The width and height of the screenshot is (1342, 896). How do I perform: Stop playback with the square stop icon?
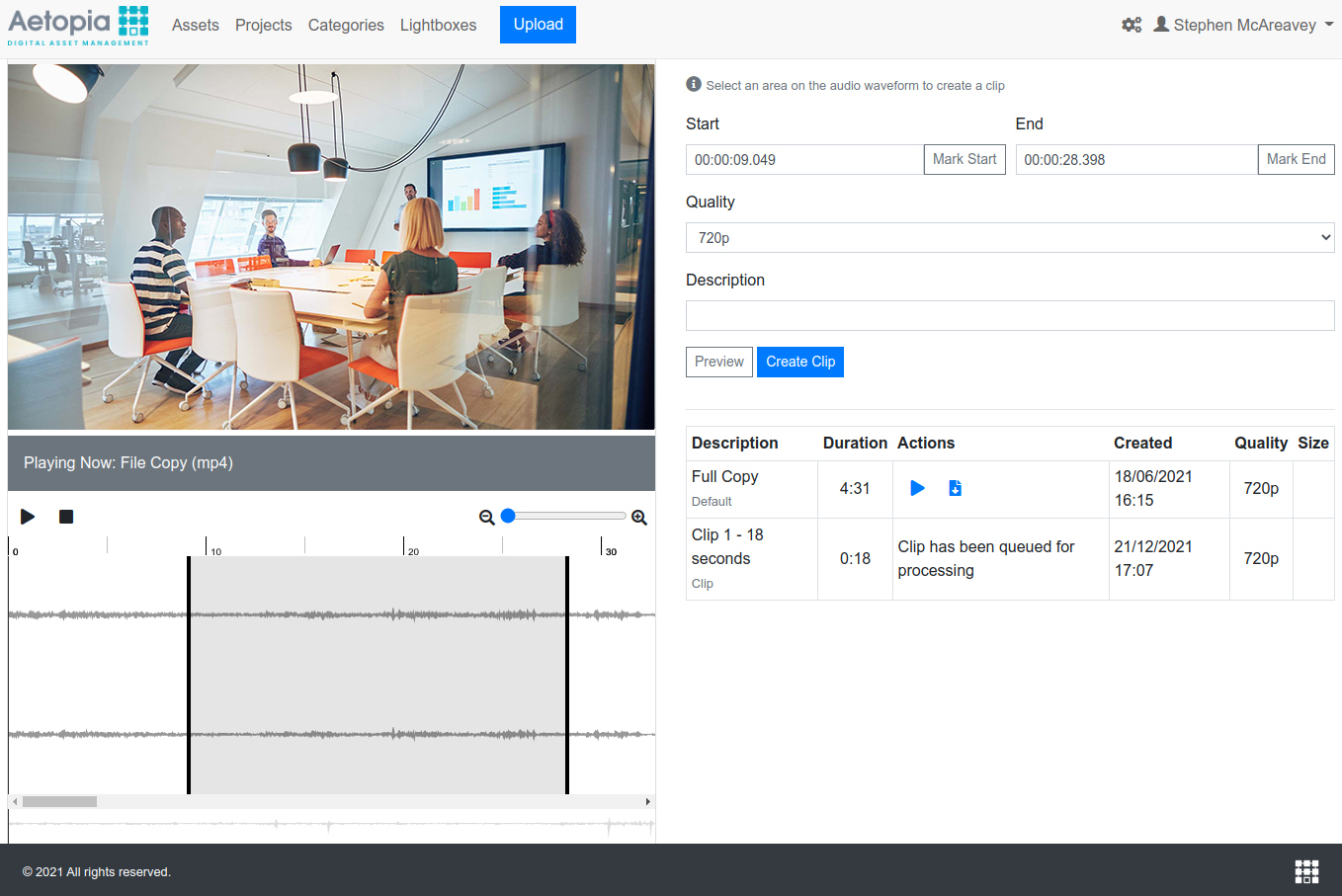pos(66,517)
